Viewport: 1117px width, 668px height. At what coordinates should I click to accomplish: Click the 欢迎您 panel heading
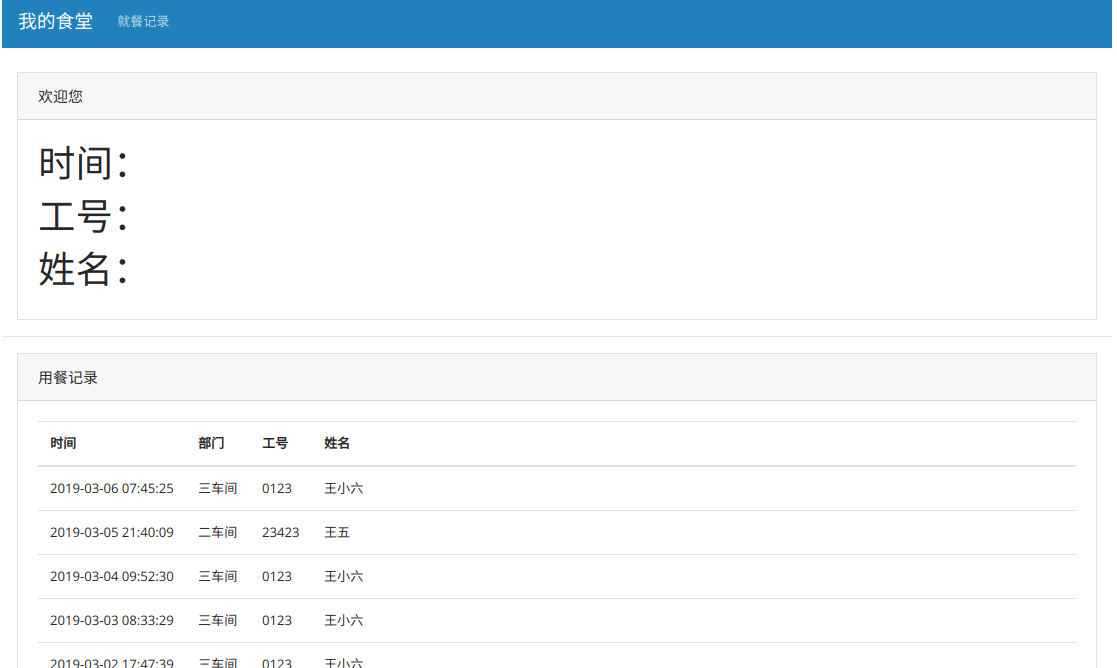[60, 96]
